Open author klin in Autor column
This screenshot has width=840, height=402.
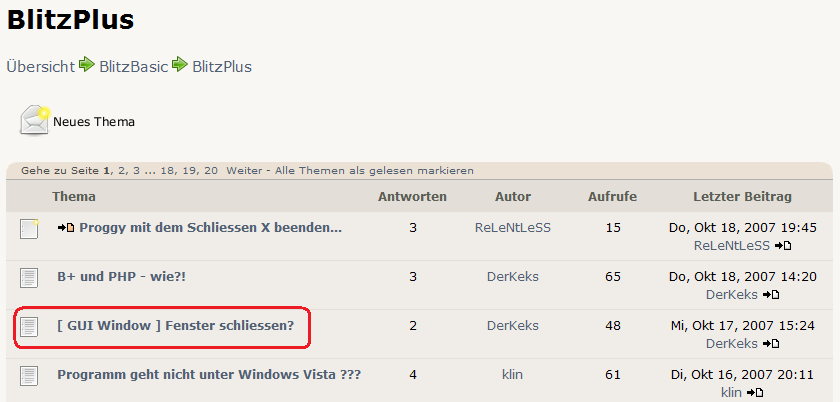513,374
